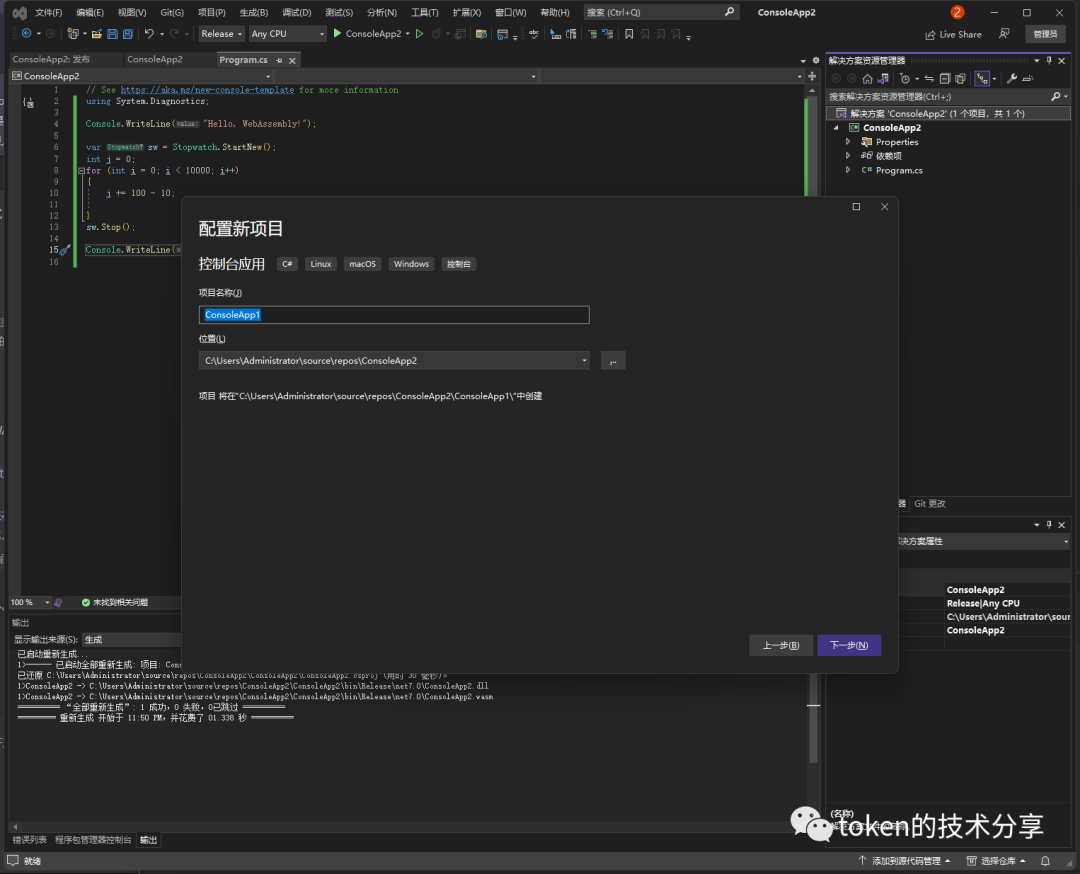
Task: Click the 上一步(B) back button
Action: (x=781, y=645)
